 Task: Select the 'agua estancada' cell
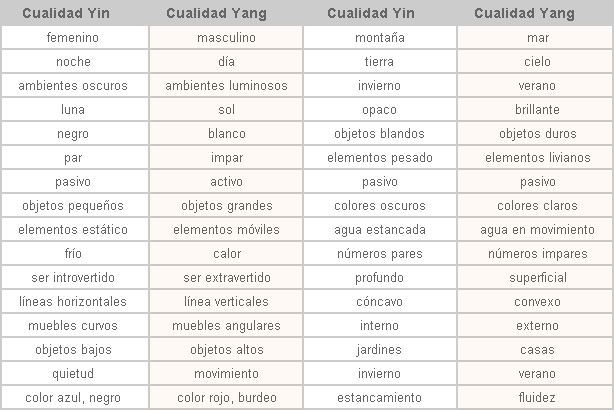click(379, 230)
